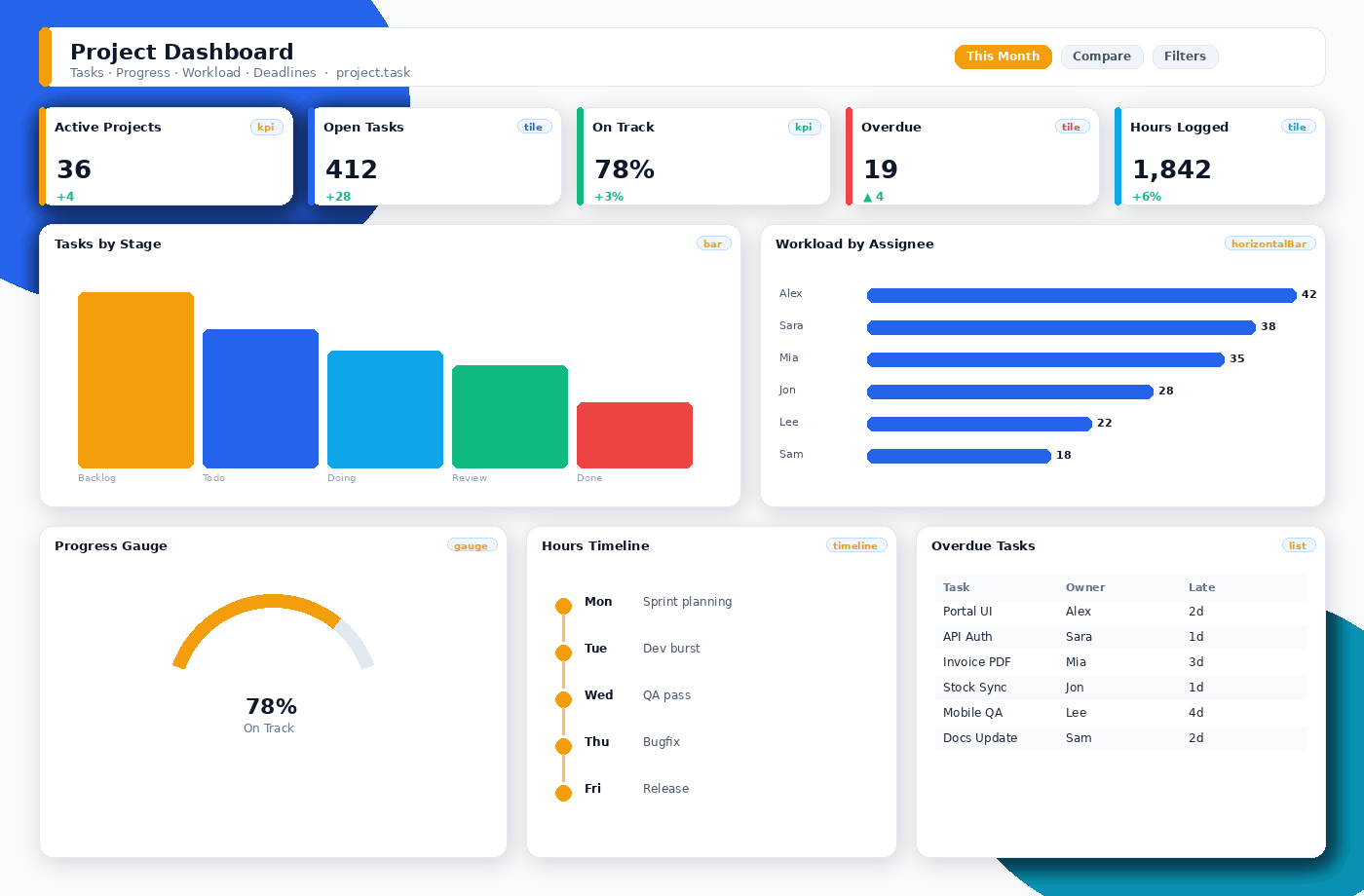Click the green Review bar
1364x896 pixels.
click(510, 417)
